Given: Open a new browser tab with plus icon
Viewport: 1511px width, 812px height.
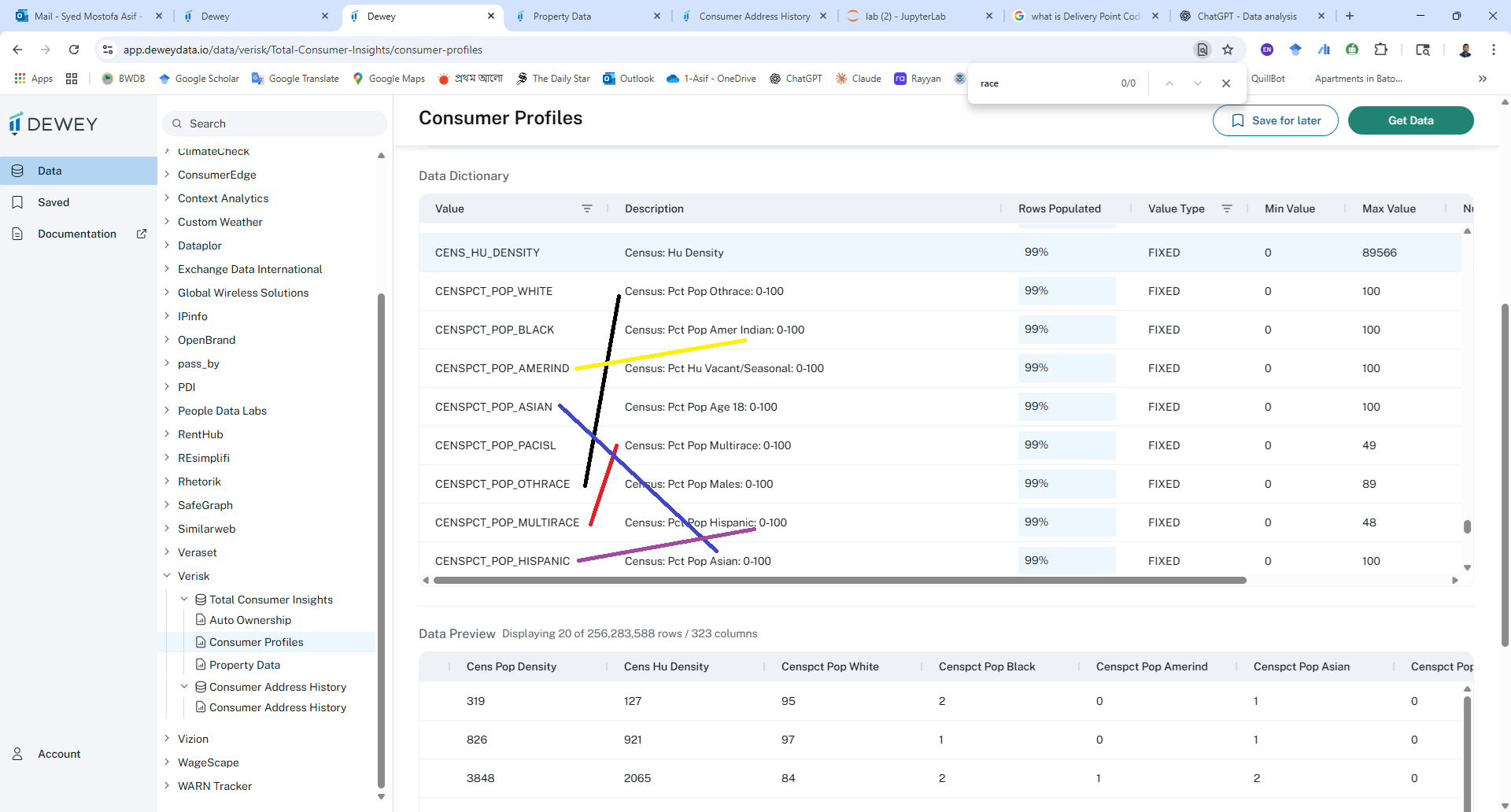Looking at the screenshot, I should pyautogui.click(x=1350, y=16).
